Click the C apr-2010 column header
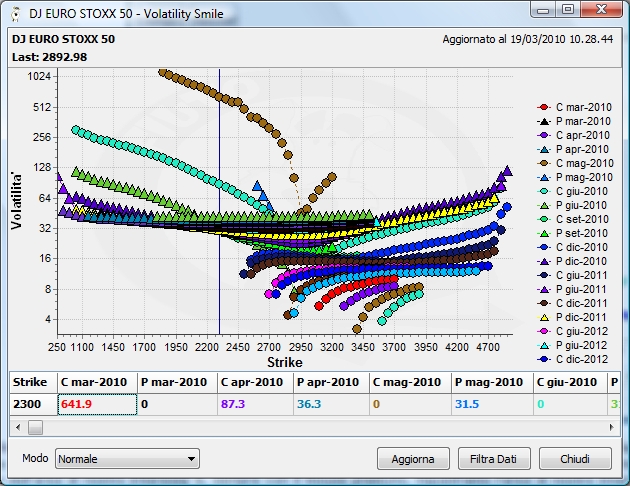The height and width of the screenshot is (486, 630). coord(255,382)
